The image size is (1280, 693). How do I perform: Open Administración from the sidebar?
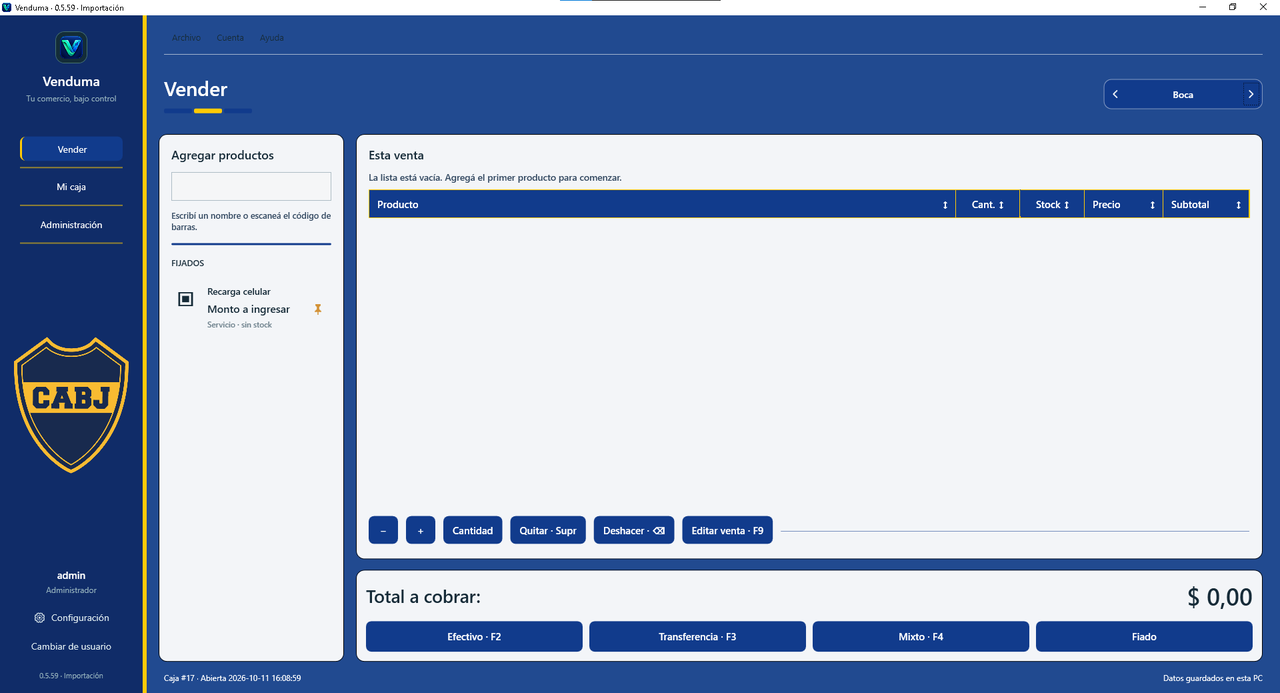point(72,225)
